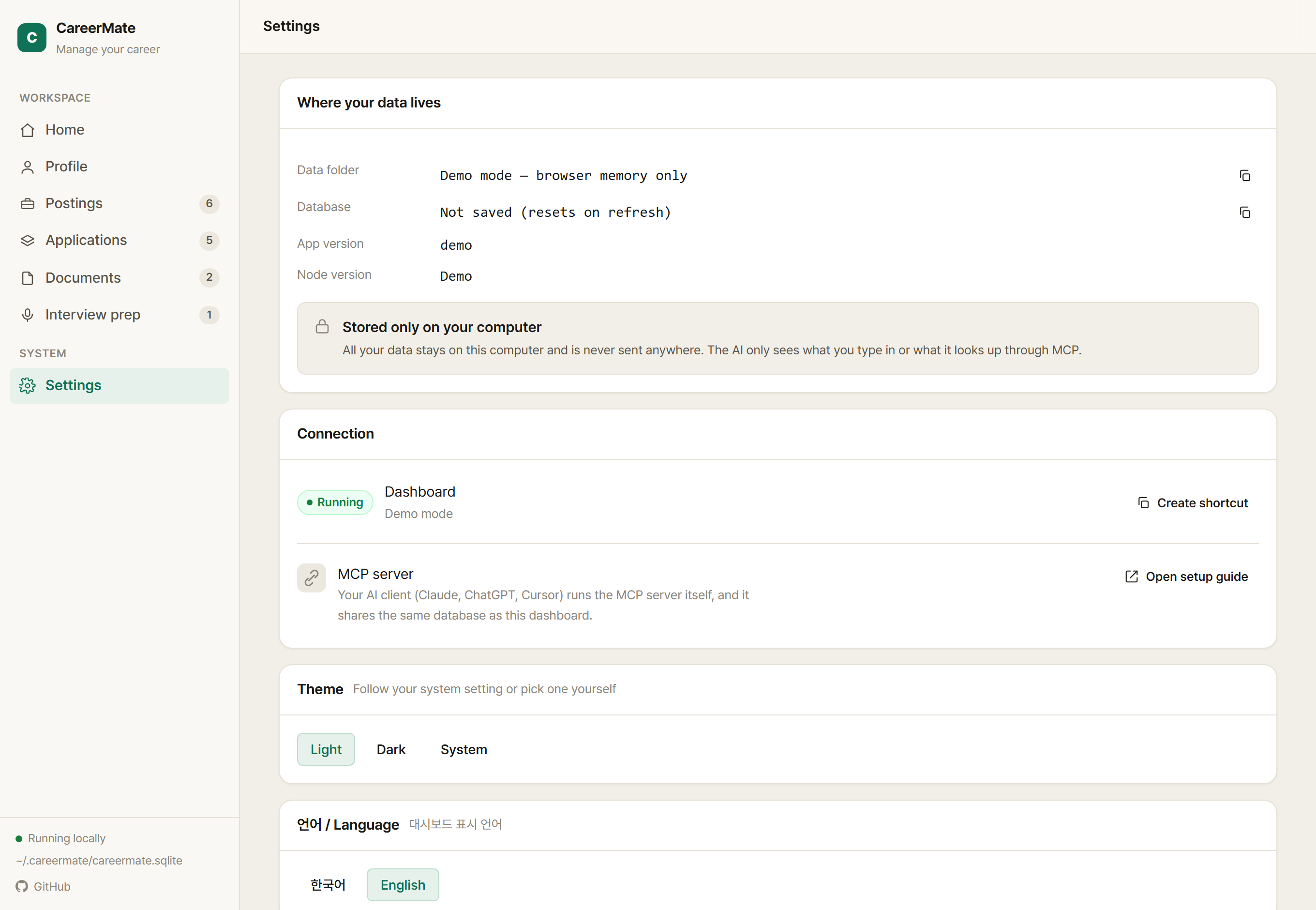1316x910 pixels.
Task: Open the Documents section
Action: pyautogui.click(x=120, y=278)
